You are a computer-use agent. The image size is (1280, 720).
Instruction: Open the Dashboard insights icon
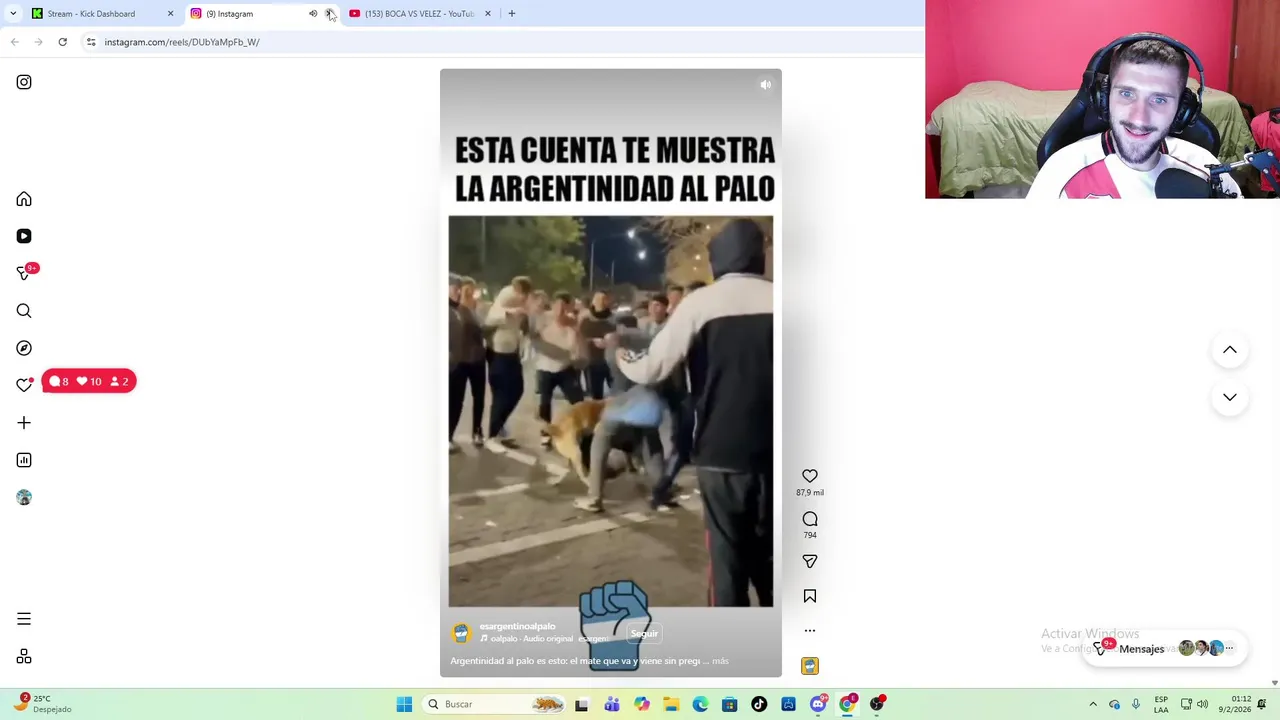24,460
